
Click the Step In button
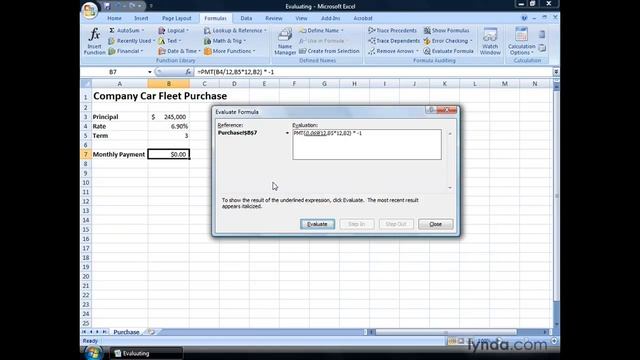[x=356, y=224]
